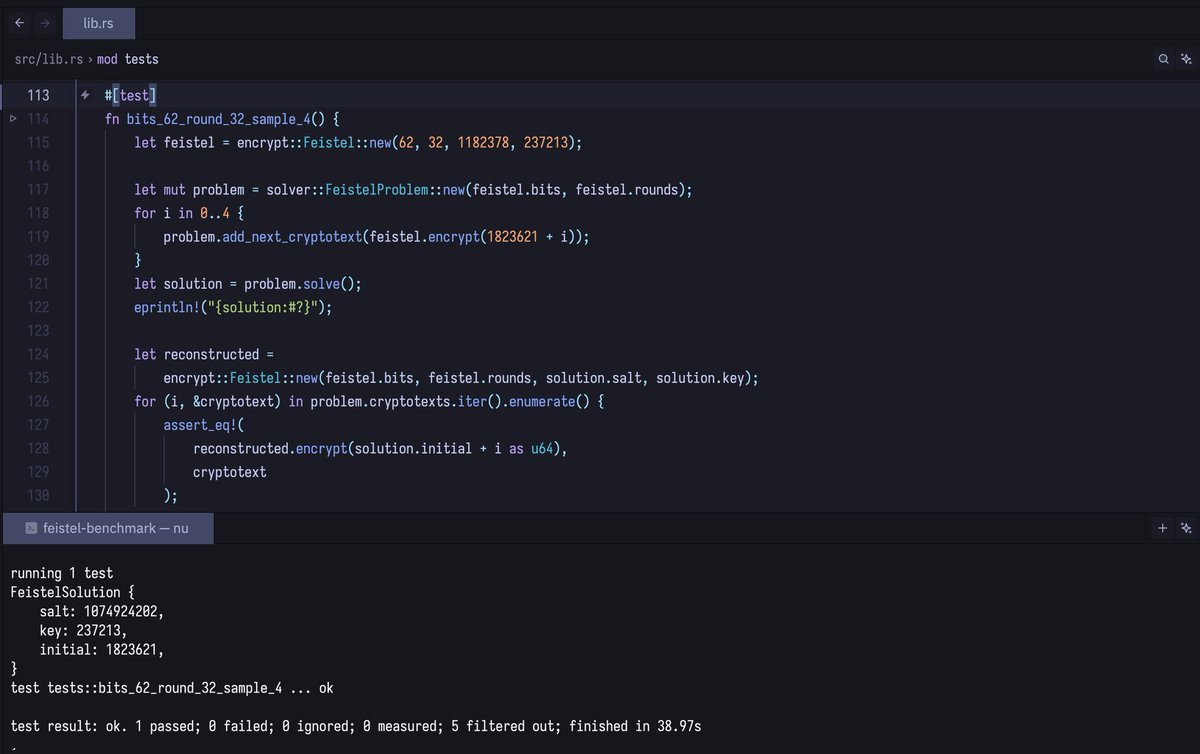Click 'key: 237213,' in terminal output
This screenshot has height=754, width=1200.
84,630
